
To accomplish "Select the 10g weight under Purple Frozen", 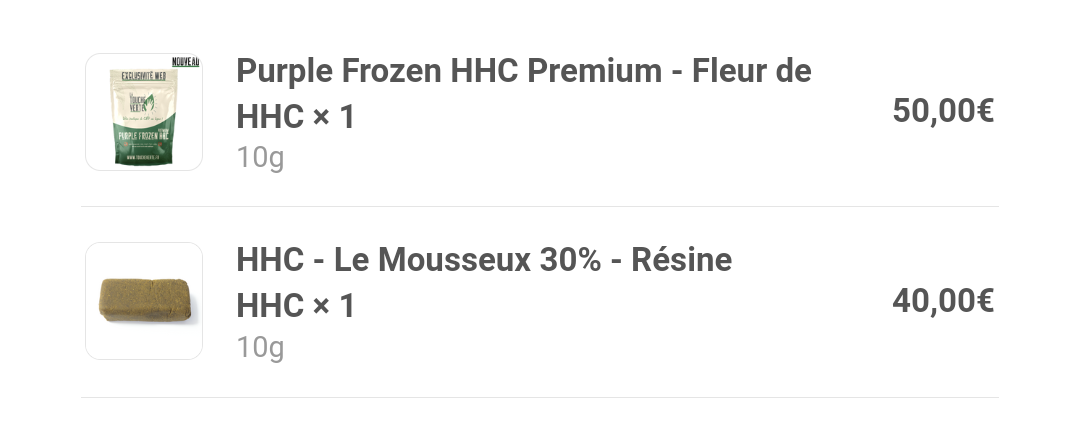I will coord(260,158).
